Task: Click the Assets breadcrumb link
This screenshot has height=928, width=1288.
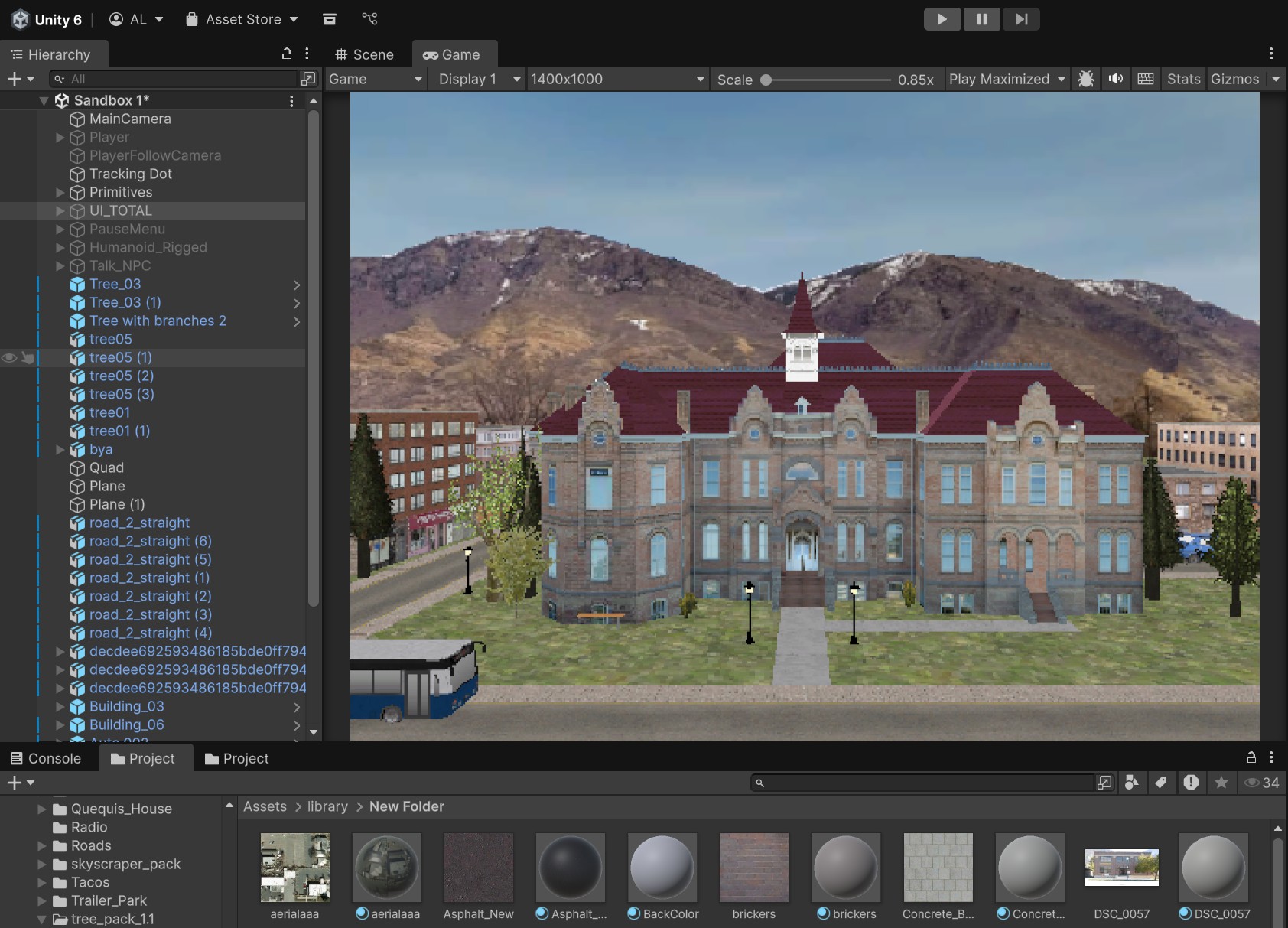Action: coord(265,806)
